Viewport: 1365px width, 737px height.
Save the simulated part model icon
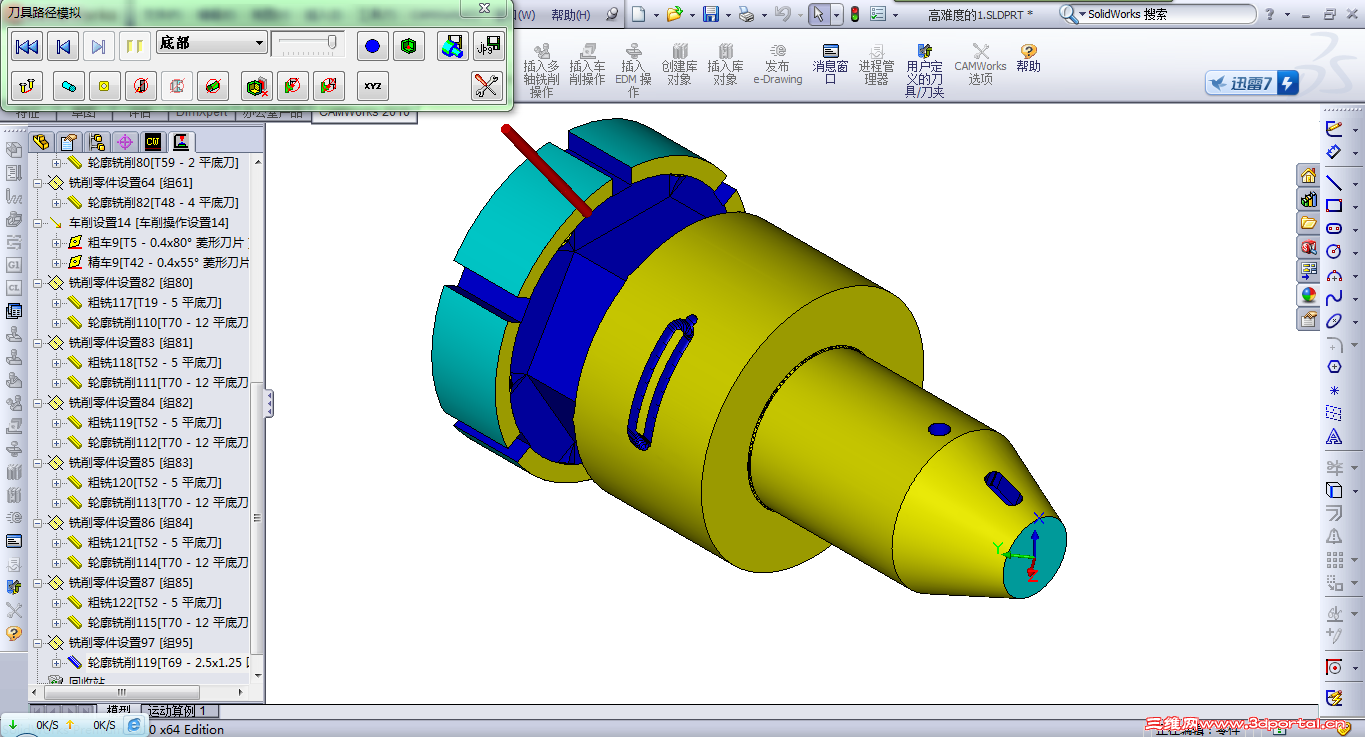click(x=453, y=46)
